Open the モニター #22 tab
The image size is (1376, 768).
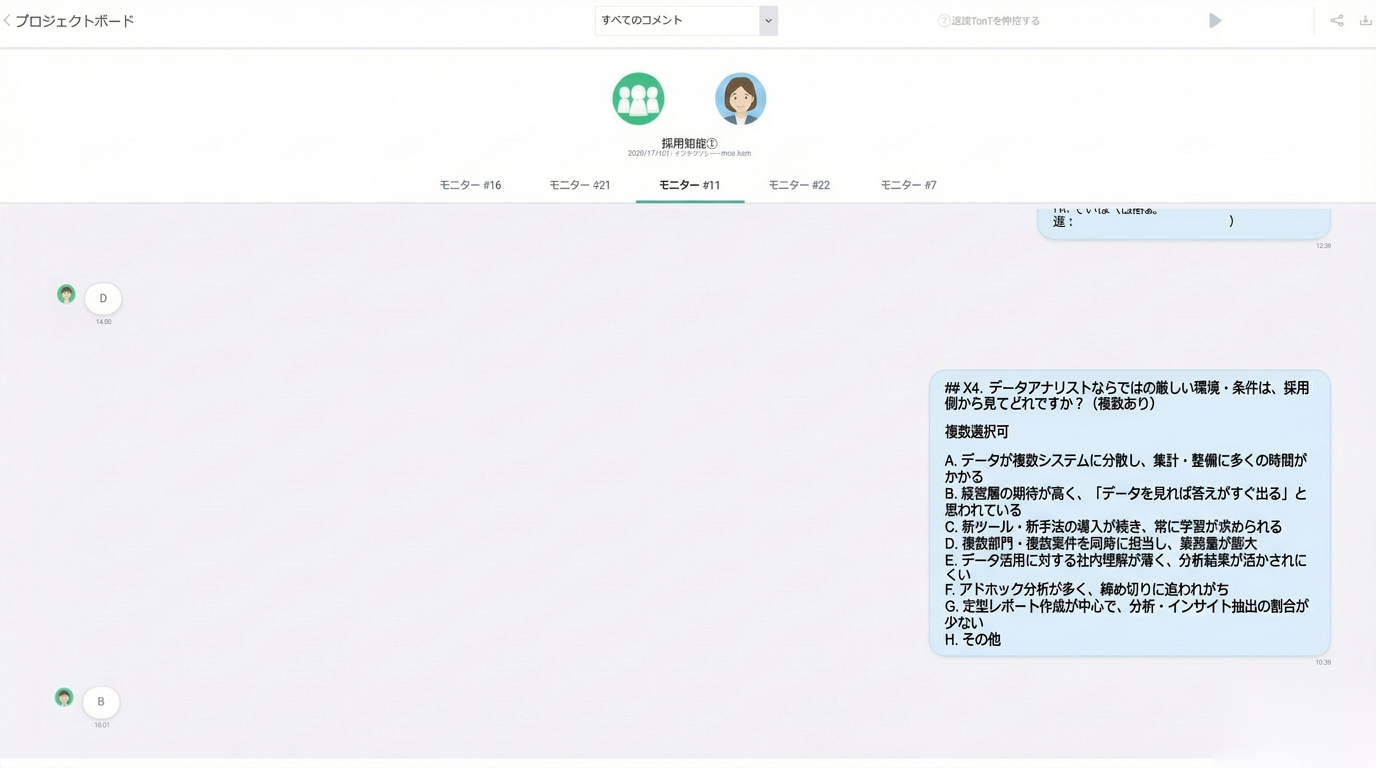[x=798, y=185]
